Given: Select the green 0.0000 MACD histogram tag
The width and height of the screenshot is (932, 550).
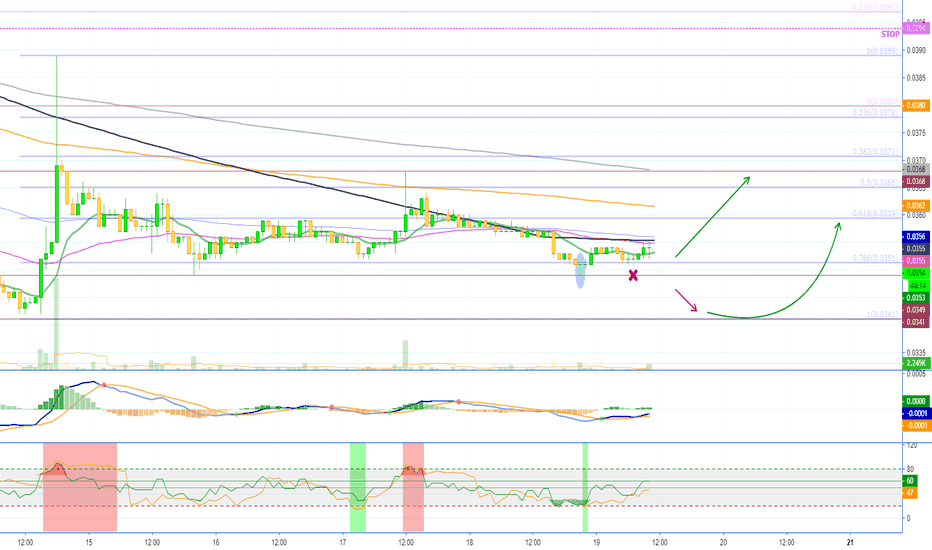Looking at the screenshot, I should pos(915,401).
